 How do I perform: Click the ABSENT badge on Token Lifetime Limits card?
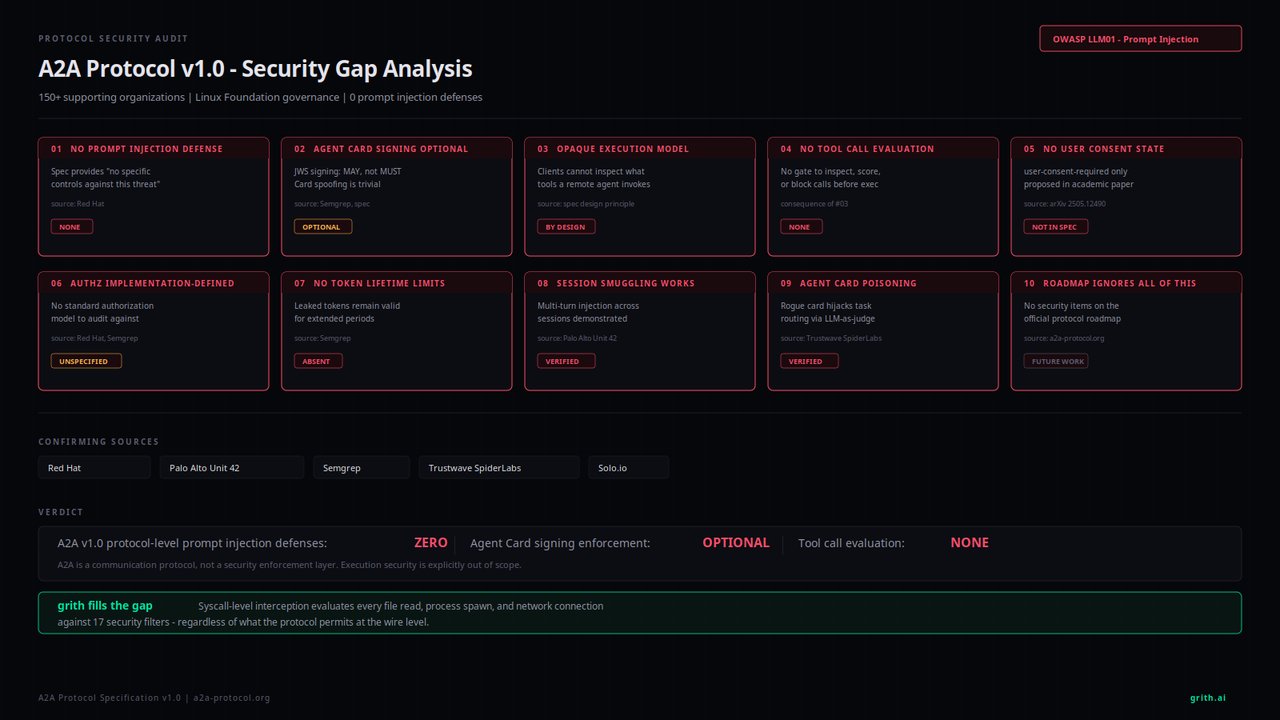(317, 360)
